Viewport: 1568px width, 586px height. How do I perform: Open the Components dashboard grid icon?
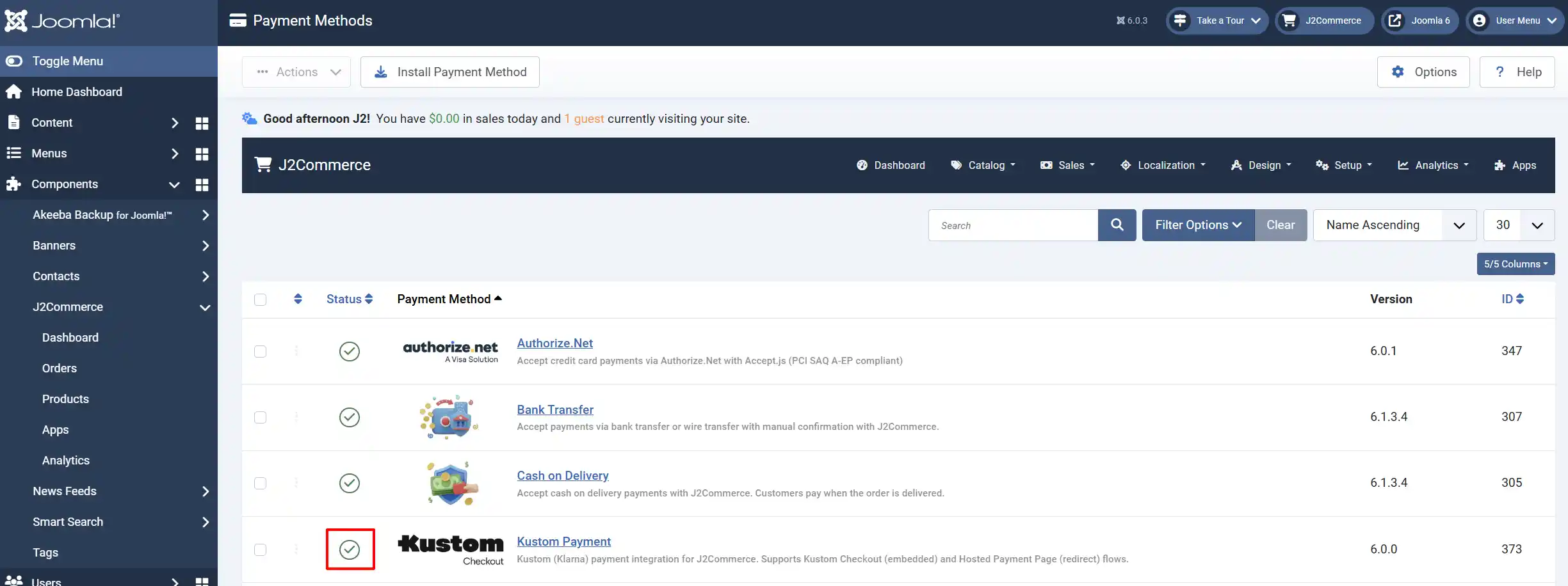coord(202,185)
